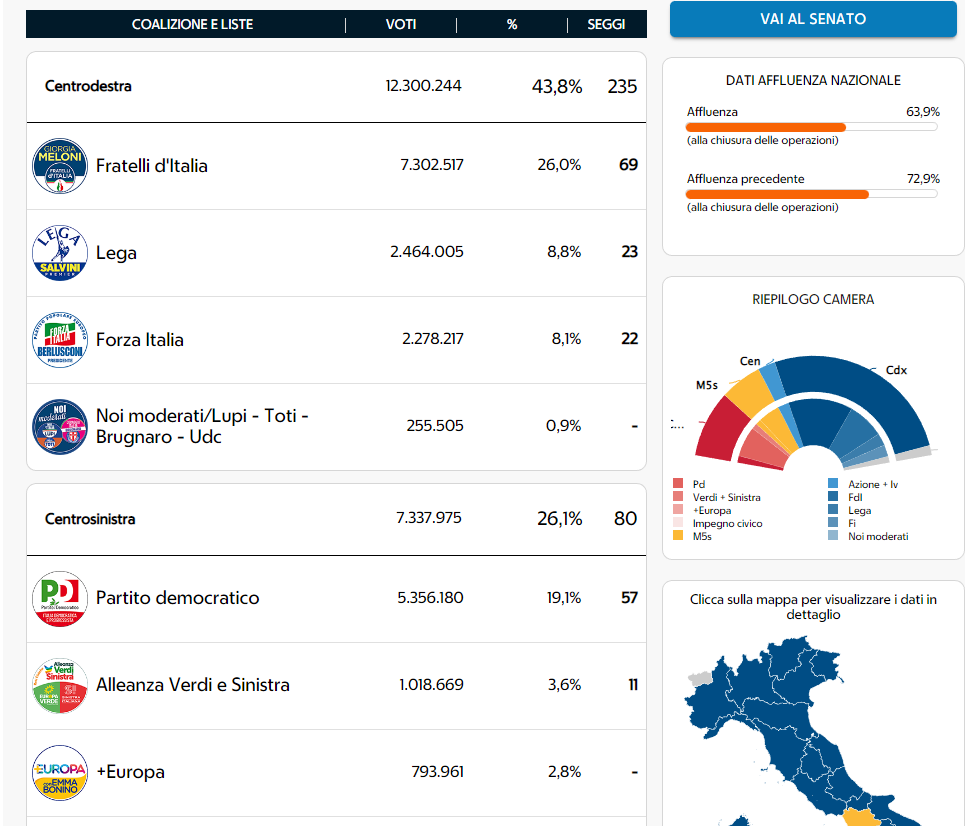Click the Fratelli d'Italia party name

coord(151,166)
